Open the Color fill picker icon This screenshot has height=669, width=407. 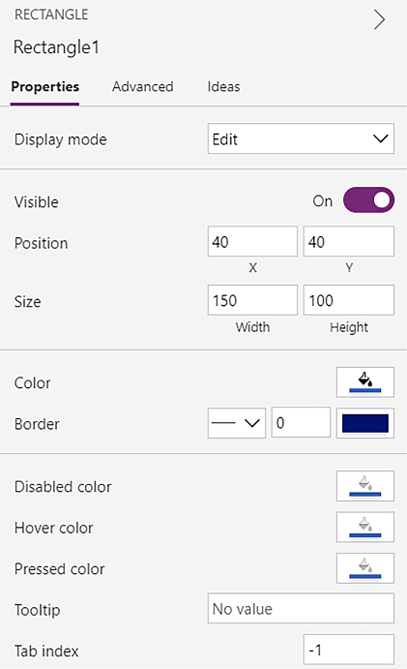pyautogui.click(x=365, y=382)
